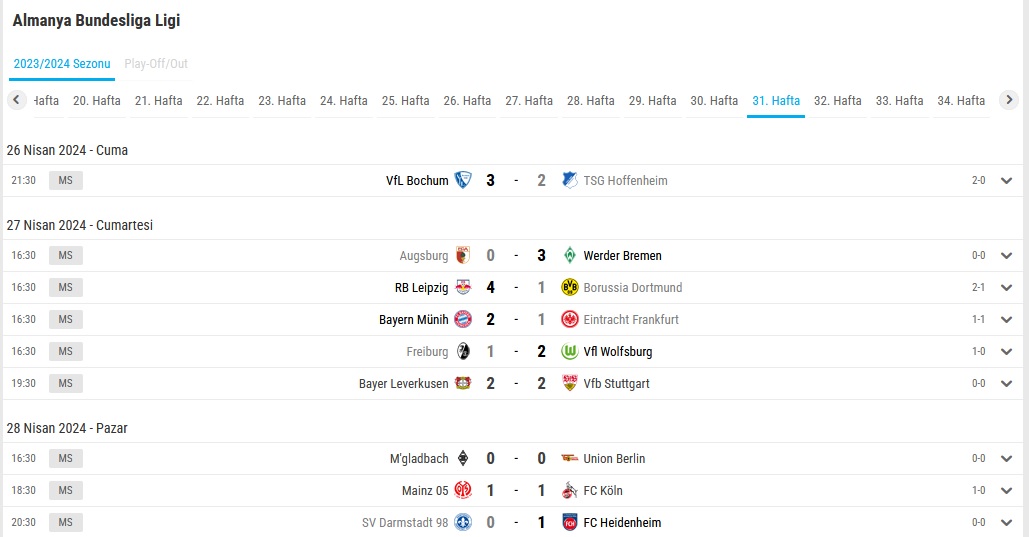Expand the Darmstadt vs Heidenheim match details
1029x537 pixels.
(x=1007, y=523)
